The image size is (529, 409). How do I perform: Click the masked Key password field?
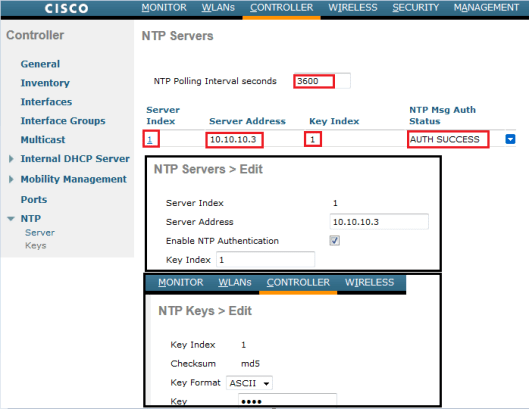[x=287, y=399]
